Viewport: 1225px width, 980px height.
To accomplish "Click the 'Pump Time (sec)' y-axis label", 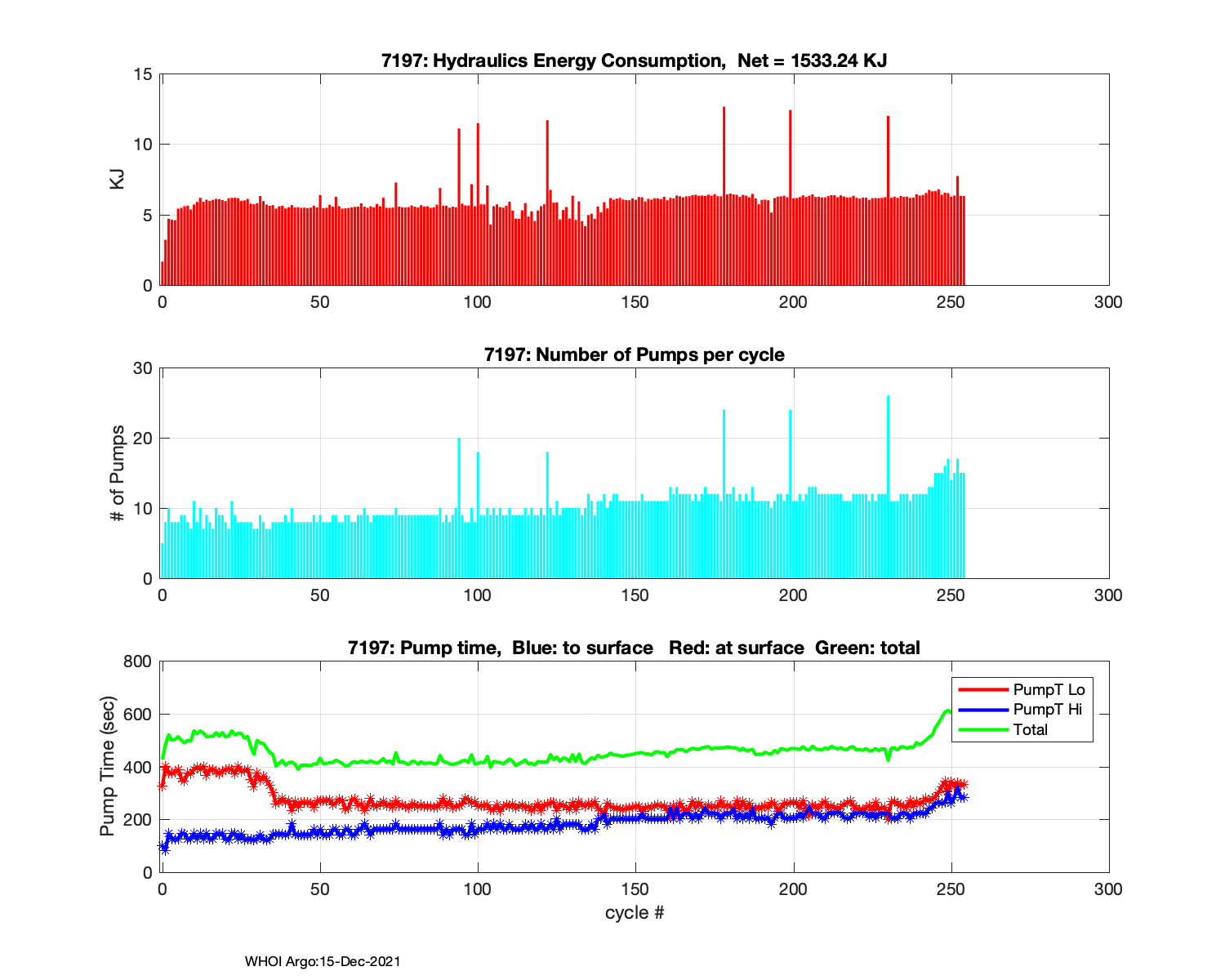I will 107,766.
